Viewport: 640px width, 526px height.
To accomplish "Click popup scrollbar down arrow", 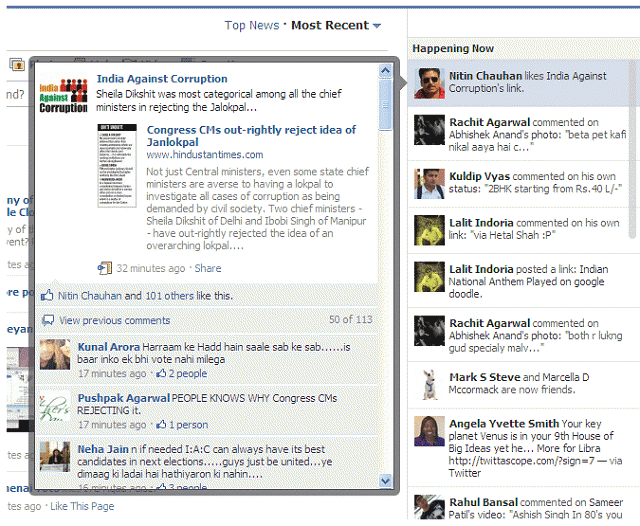I will (386, 481).
